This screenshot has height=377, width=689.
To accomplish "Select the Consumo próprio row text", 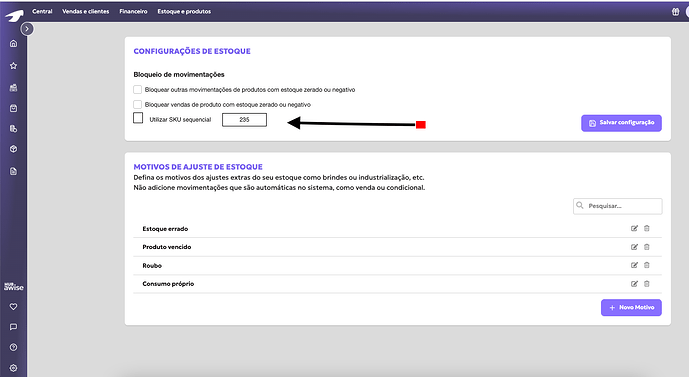I will coord(168,284).
